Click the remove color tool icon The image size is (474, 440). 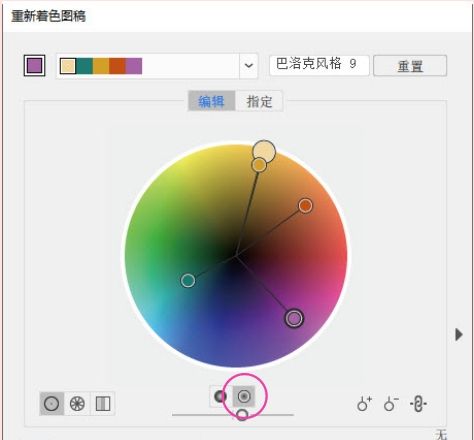point(391,404)
